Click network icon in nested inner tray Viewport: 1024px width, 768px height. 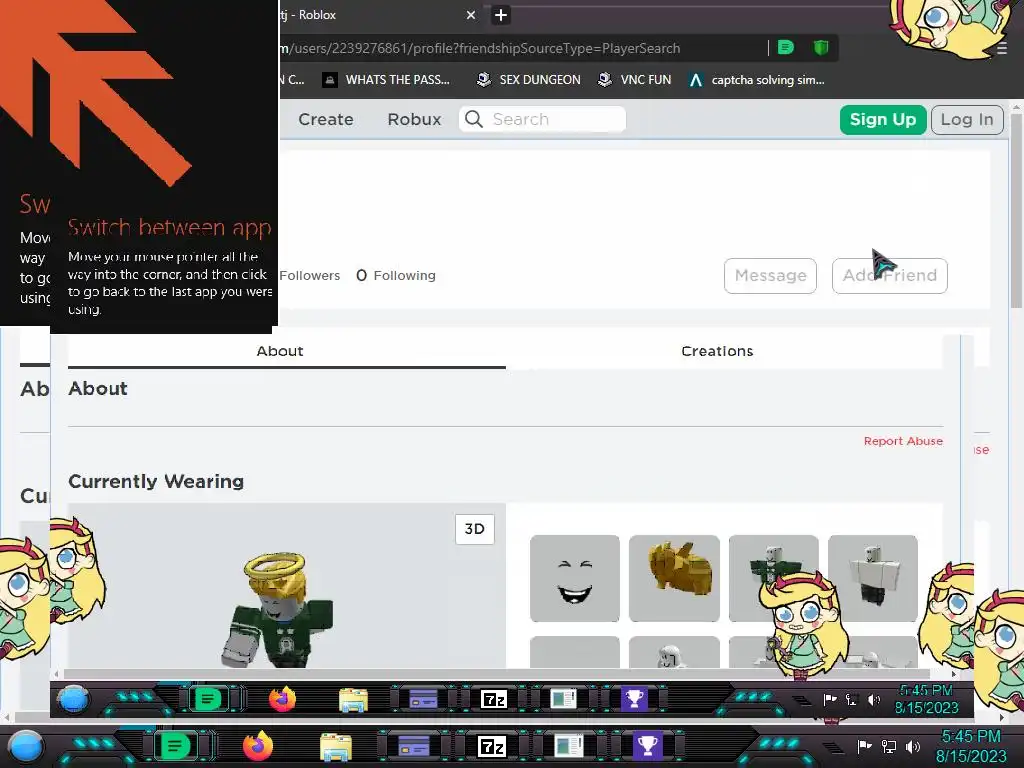852,700
